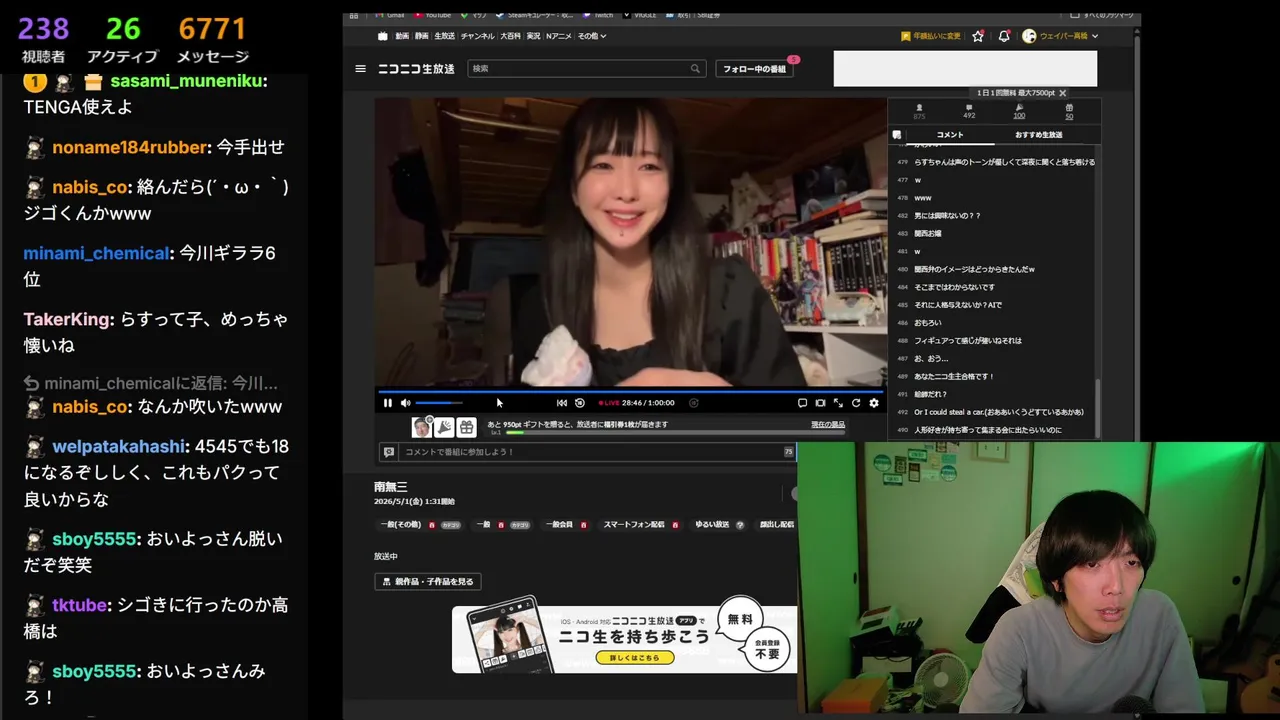The width and height of the screenshot is (1280, 720).
Task: Click 詳しくはこちら on app banner
Action: (x=634, y=658)
